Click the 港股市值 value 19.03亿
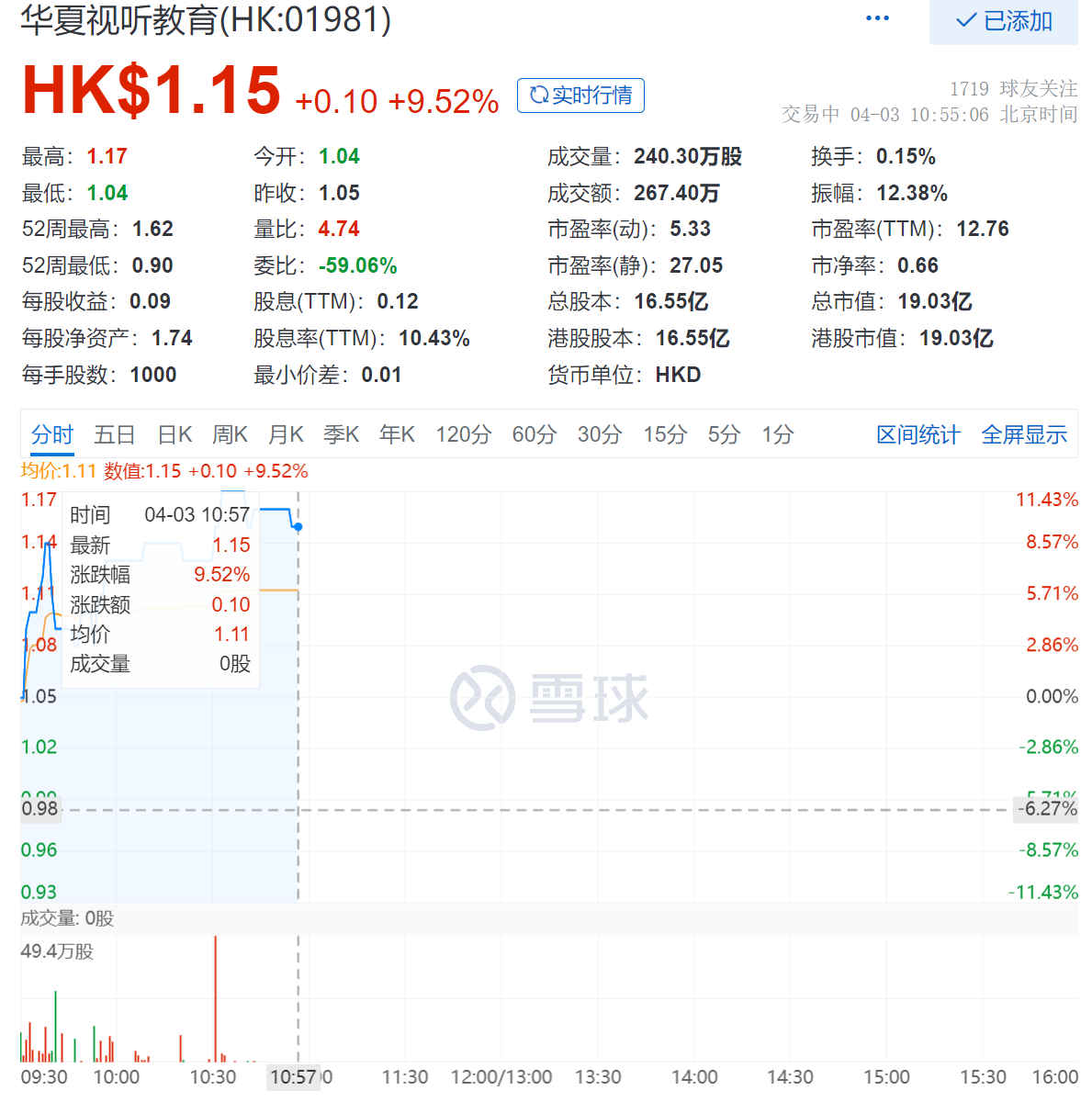Image resolution: width=1092 pixels, height=1102 pixels. click(956, 338)
